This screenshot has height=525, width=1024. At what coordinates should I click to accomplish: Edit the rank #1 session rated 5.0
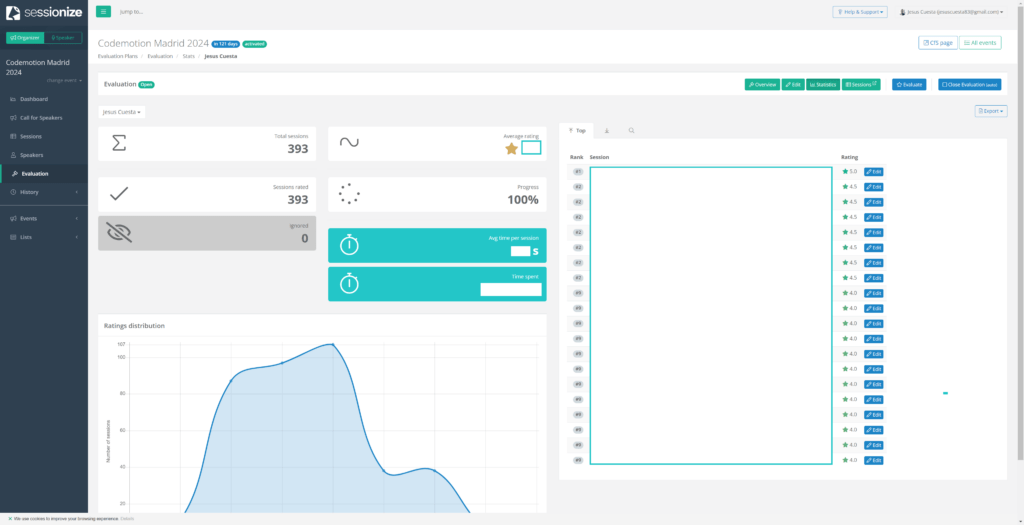click(873, 172)
